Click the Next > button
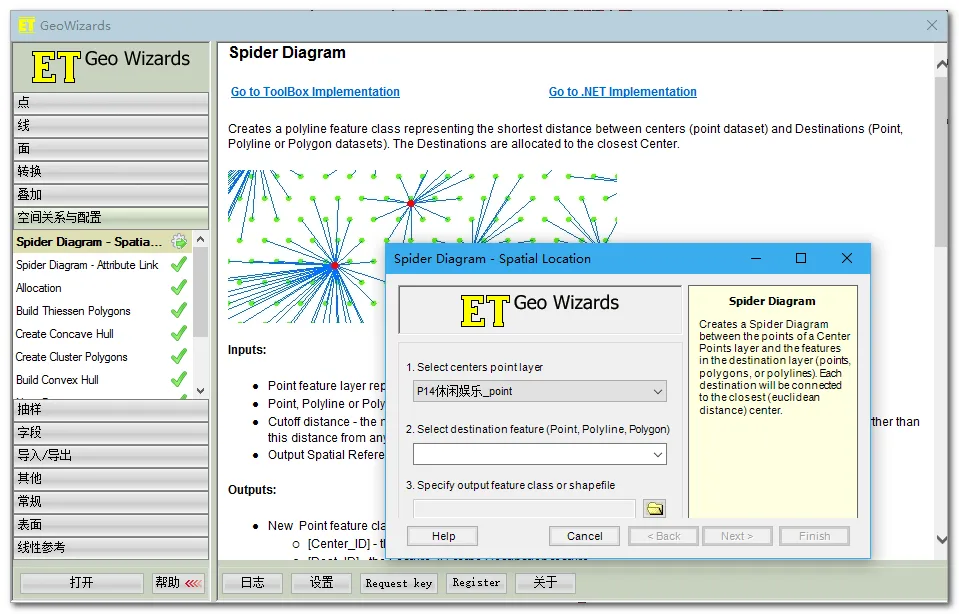 coord(737,536)
